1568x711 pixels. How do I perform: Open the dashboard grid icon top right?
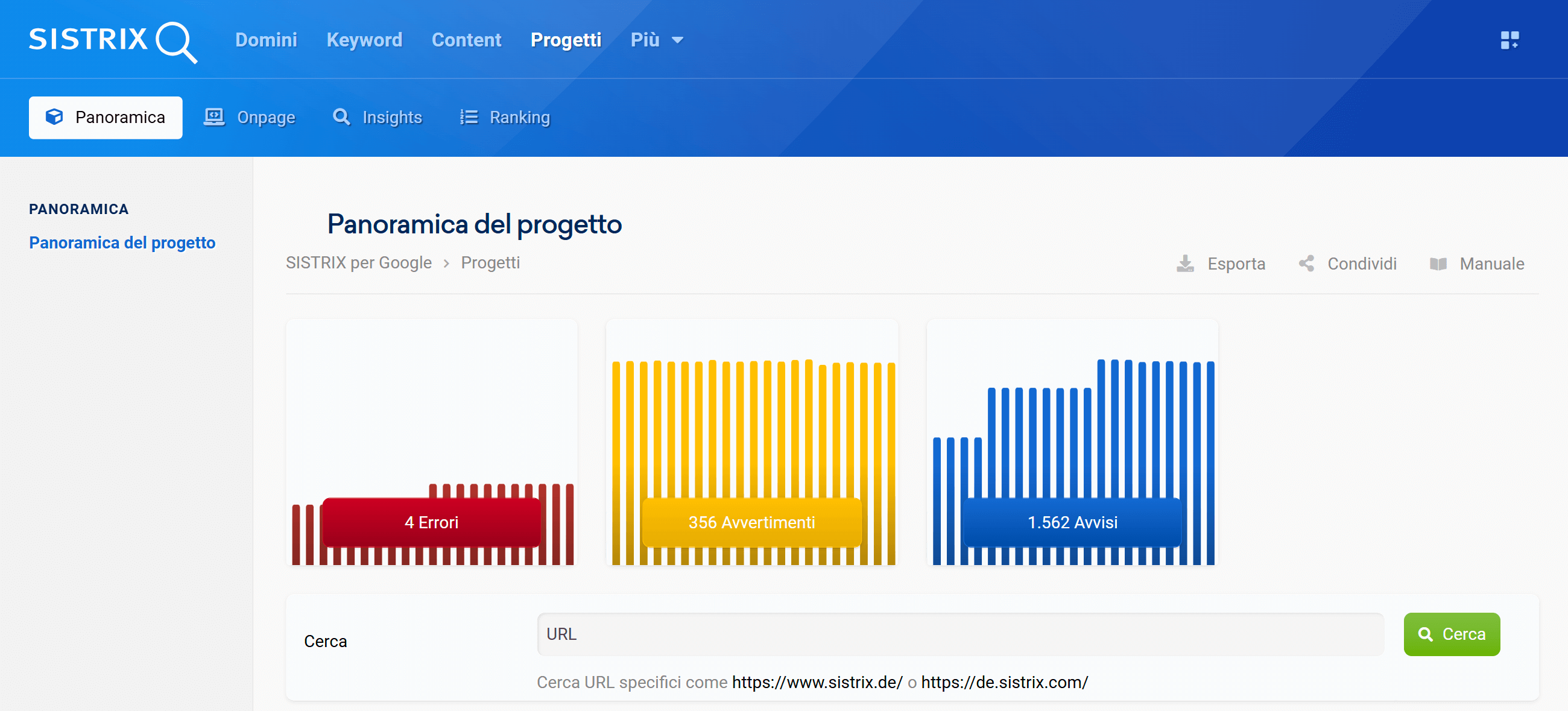click(1510, 40)
